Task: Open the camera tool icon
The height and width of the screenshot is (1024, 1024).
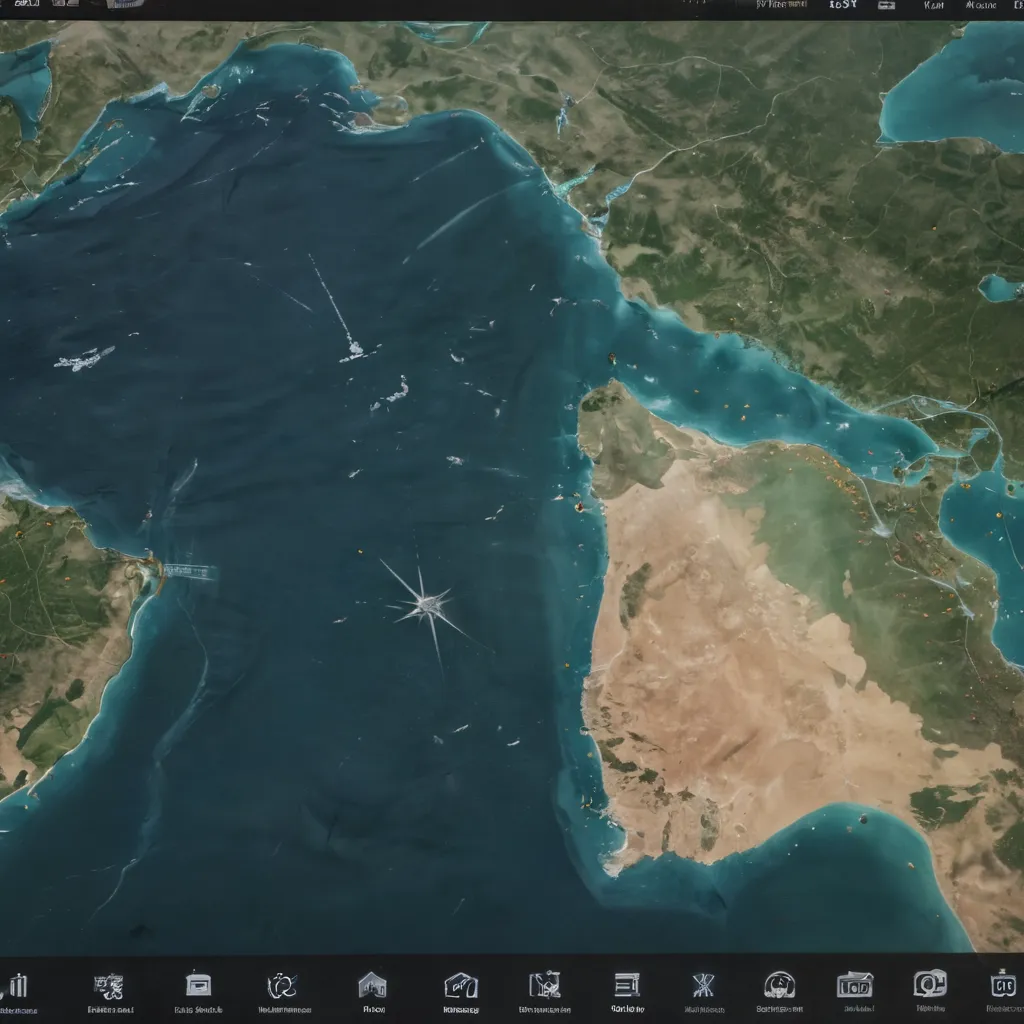Action: (x=928, y=983)
